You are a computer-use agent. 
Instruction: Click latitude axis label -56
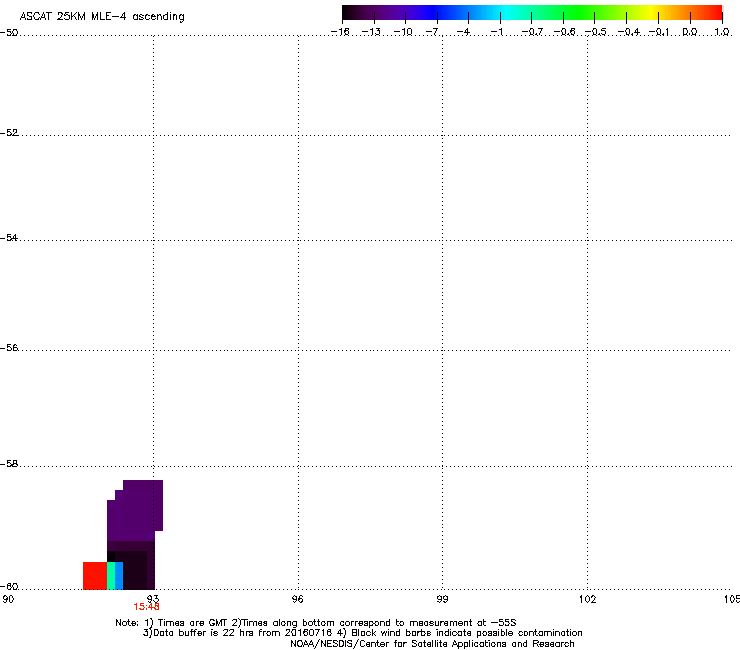tap(9, 348)
